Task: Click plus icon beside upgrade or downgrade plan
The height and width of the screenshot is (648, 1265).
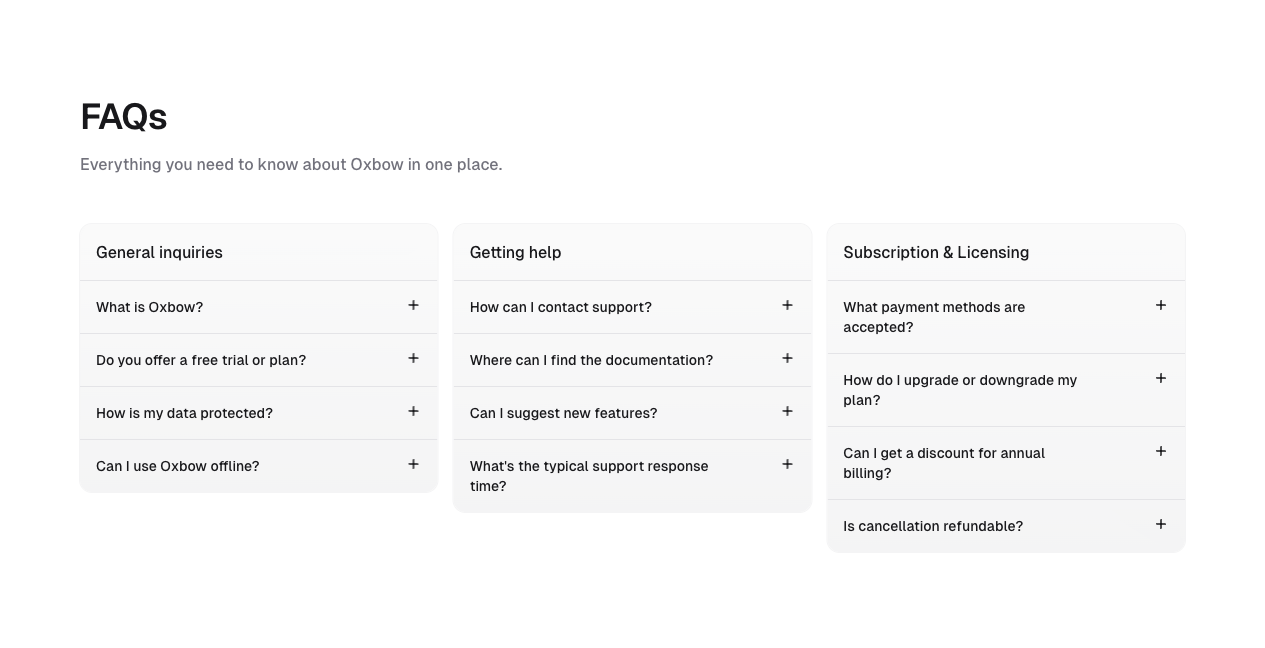Action: click(x=1160, y=379)
